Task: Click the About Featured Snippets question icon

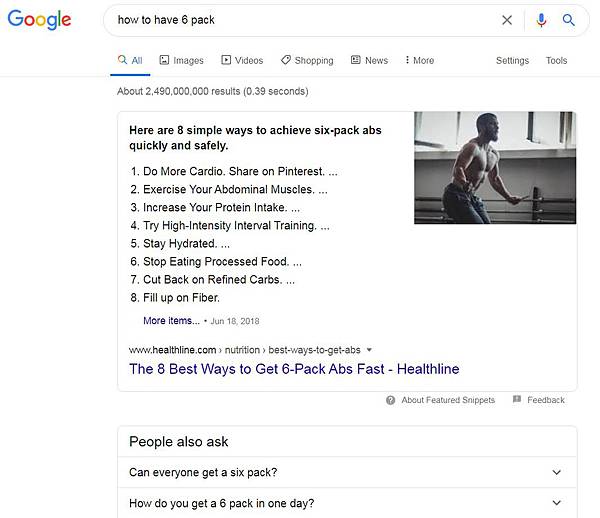Action: (390, 400)
